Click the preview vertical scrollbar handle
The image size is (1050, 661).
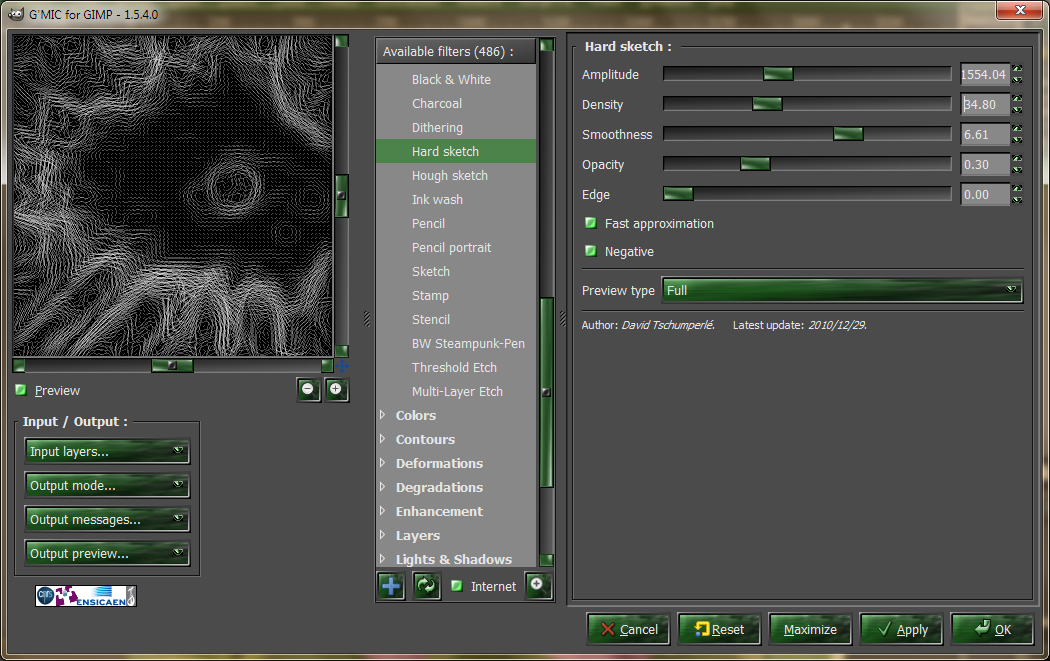342,196
